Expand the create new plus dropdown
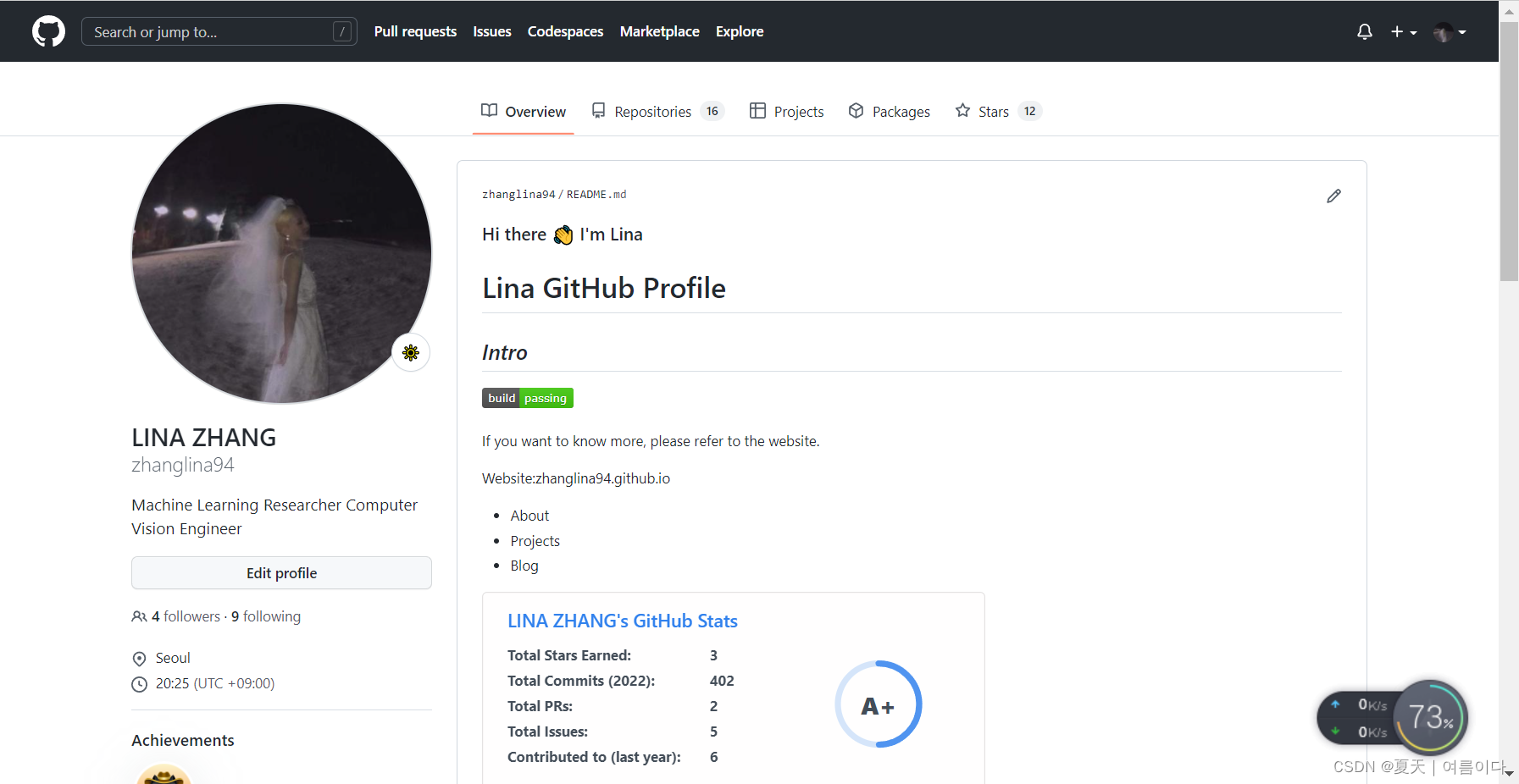1519x784 pixels. pos(1404,31)
